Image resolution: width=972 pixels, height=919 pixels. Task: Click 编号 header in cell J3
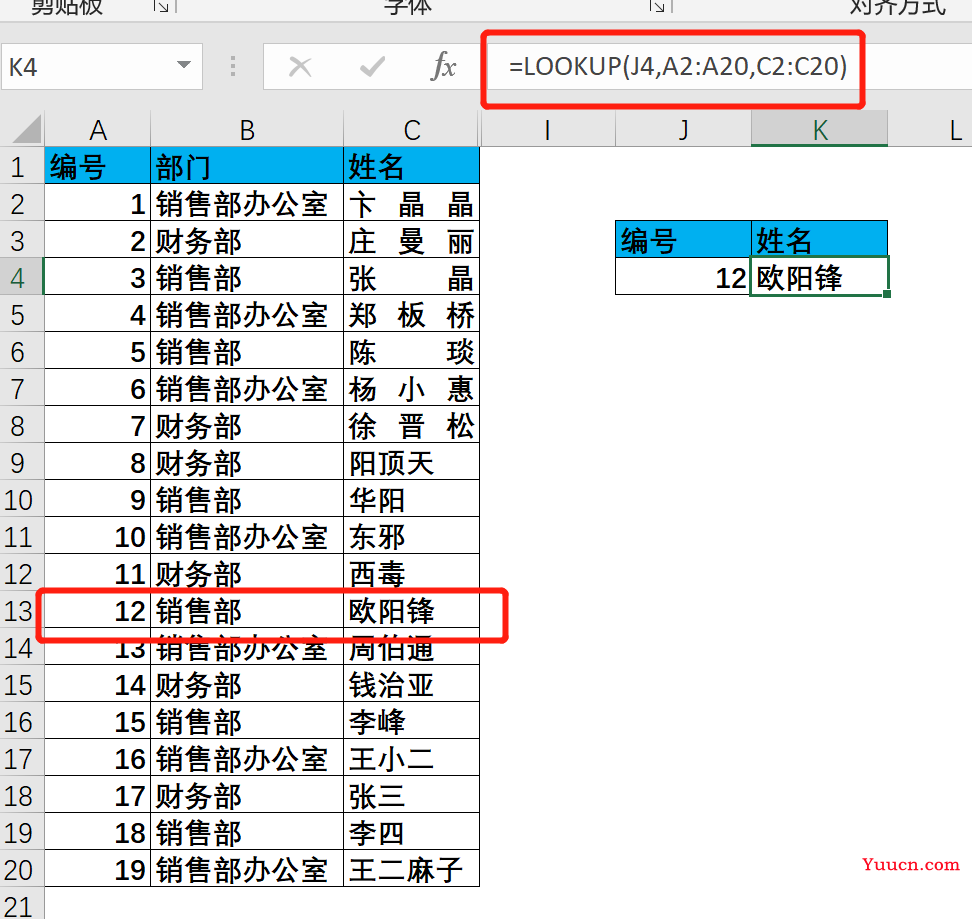[683, 240]
